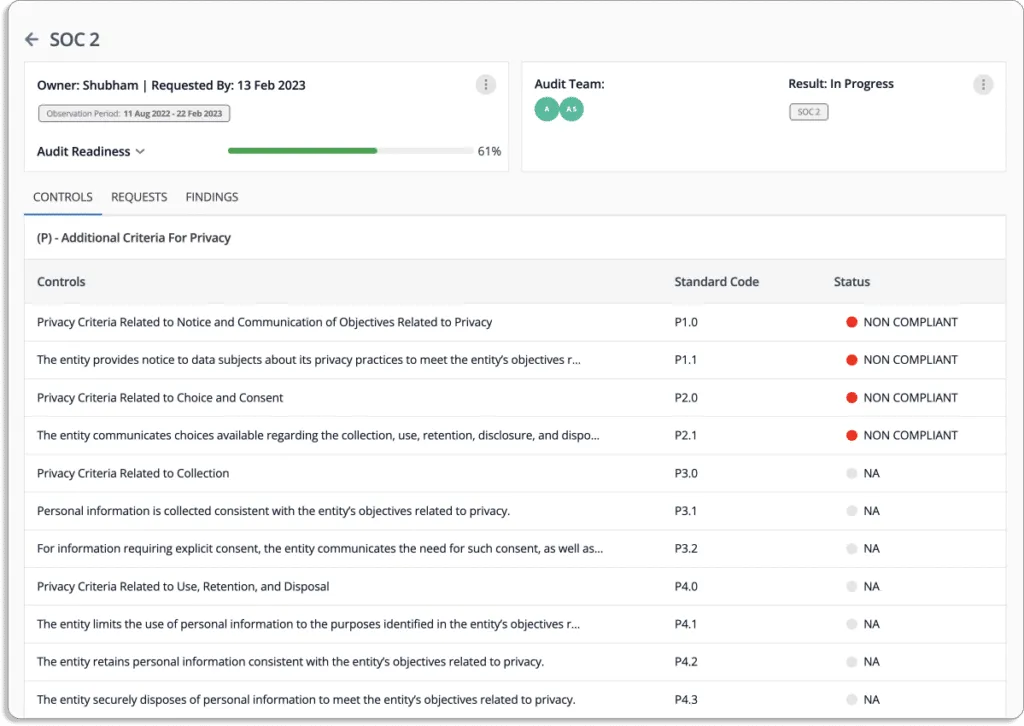1024x726 pixels.
Task: Open 'The entity communicates choices available' control
Action: tap(318, 435)
